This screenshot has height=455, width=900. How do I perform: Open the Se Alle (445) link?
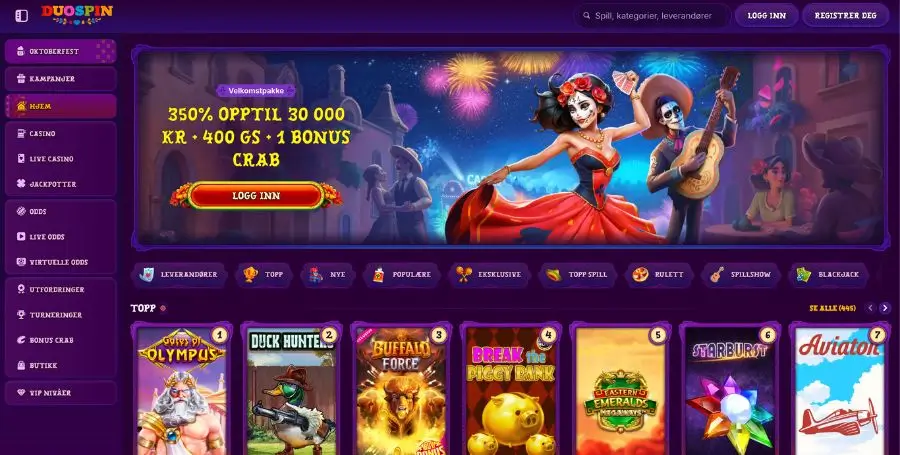(x=832, y=308)
